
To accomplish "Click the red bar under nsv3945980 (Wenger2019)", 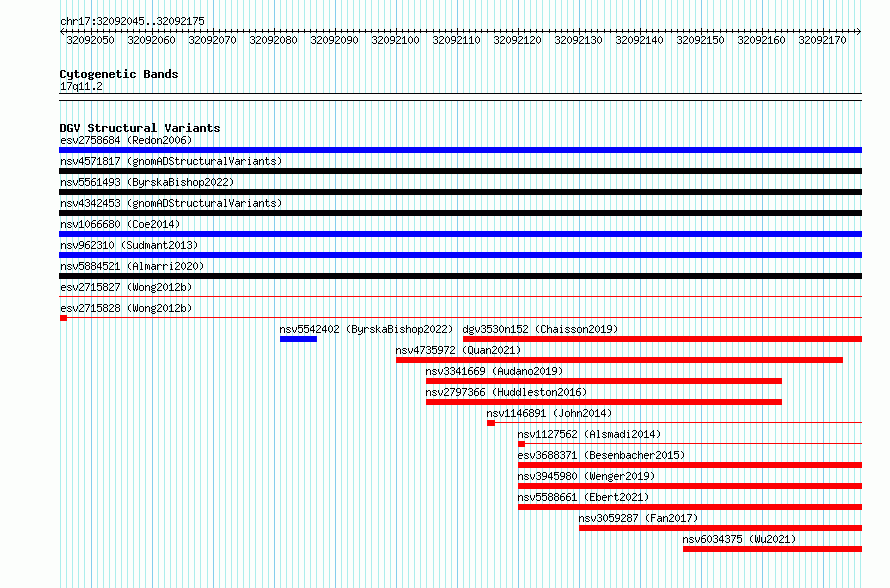I will pos(690,486).
